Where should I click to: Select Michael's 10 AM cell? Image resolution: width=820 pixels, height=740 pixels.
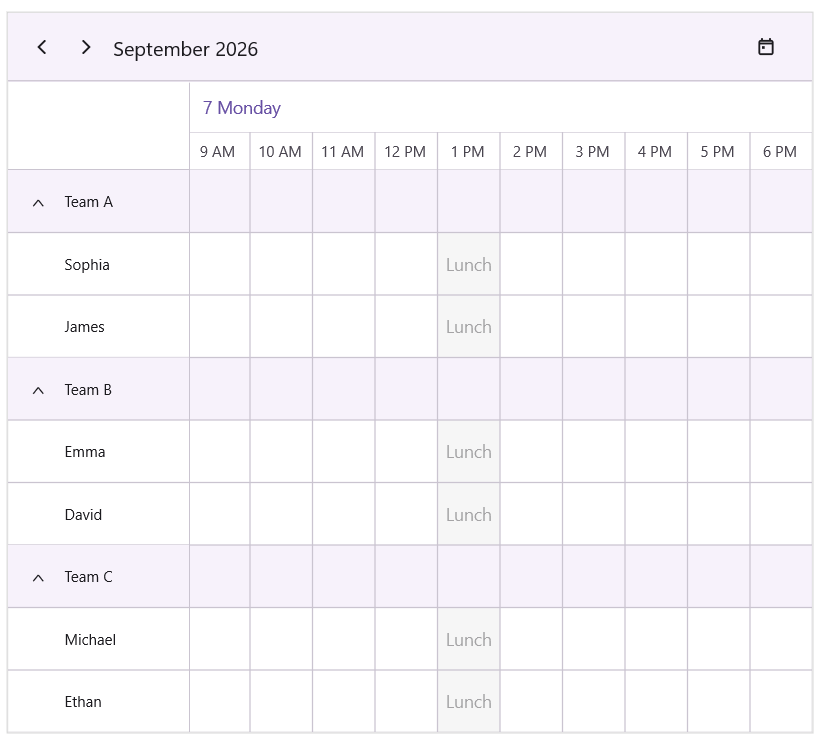pos(281,639)
